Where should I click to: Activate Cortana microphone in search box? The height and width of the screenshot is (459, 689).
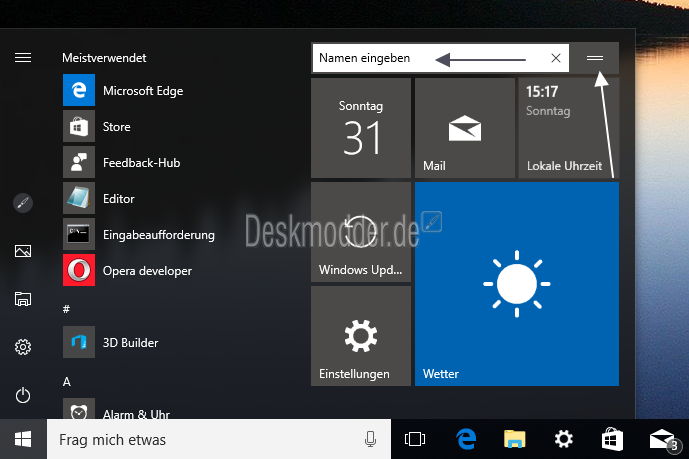pos(370,439)
